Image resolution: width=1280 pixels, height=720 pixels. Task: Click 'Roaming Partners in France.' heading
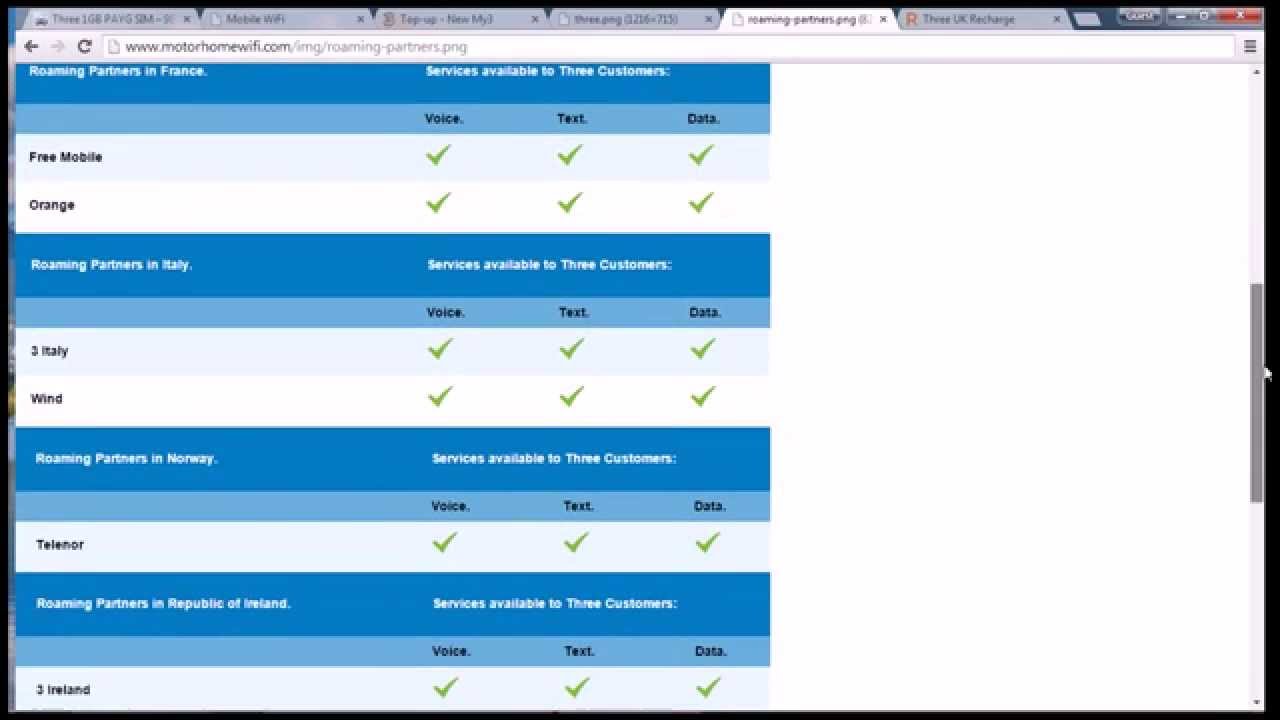[118, 71]
